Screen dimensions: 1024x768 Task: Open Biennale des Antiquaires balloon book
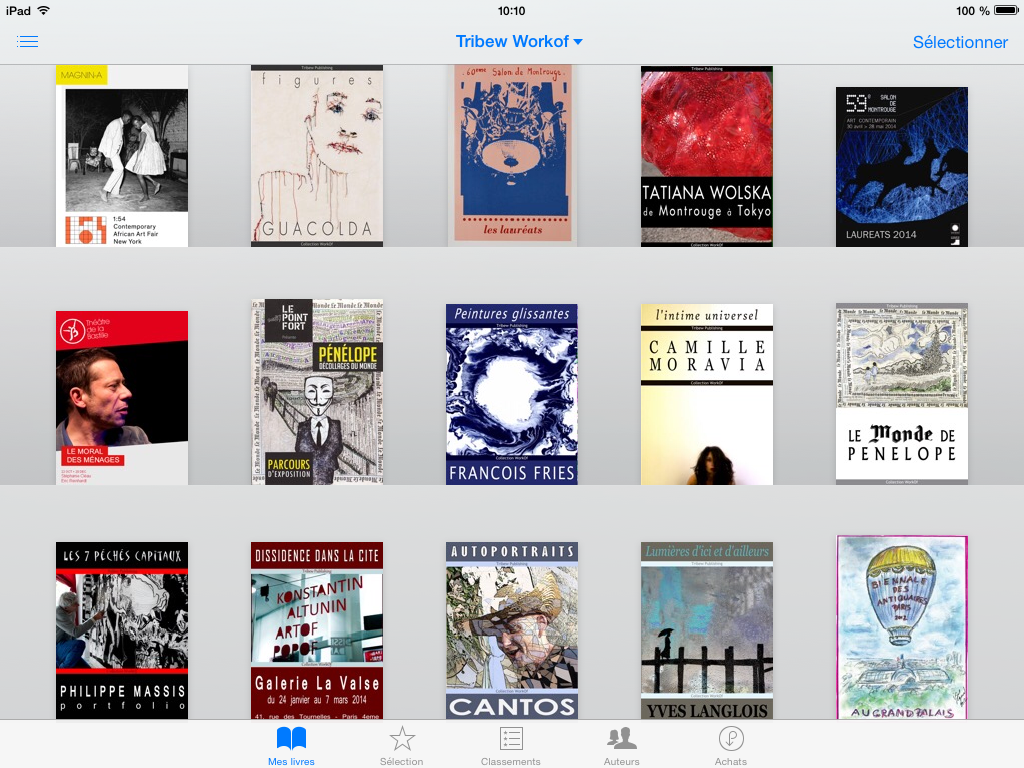[x=902, y=628]
